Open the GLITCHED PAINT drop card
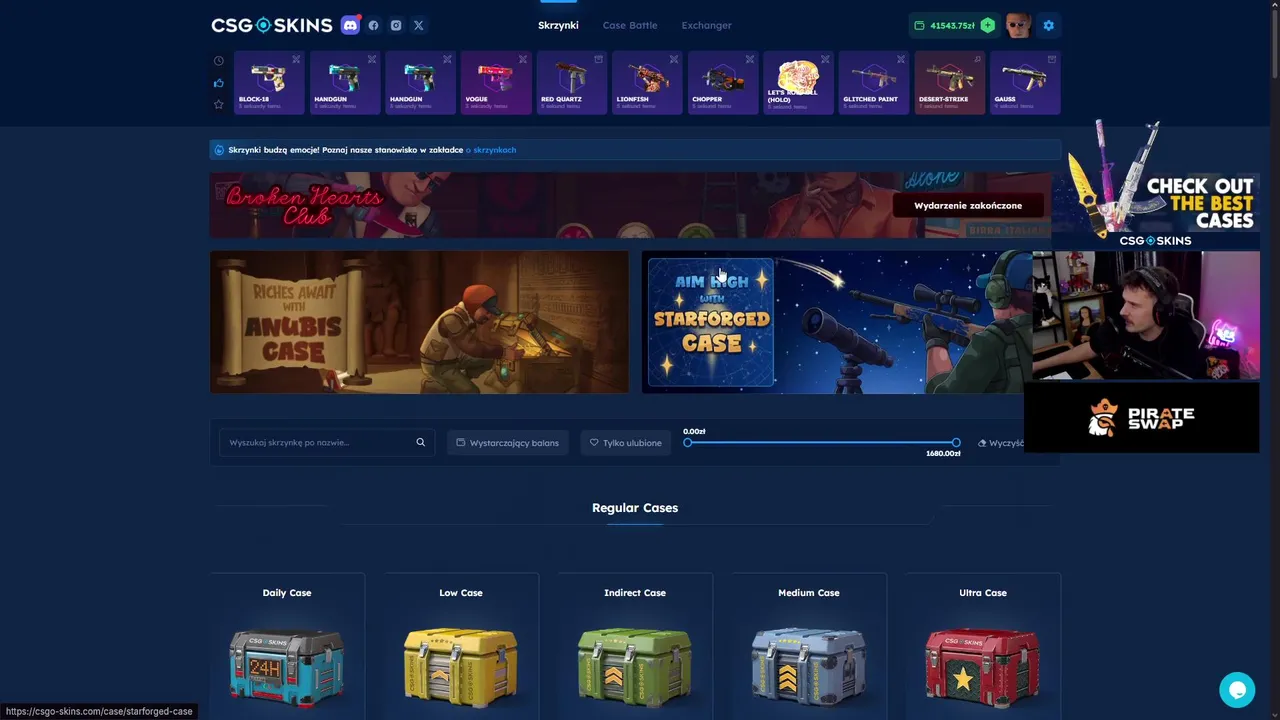The image size is (1280, 720). (874, 82)
